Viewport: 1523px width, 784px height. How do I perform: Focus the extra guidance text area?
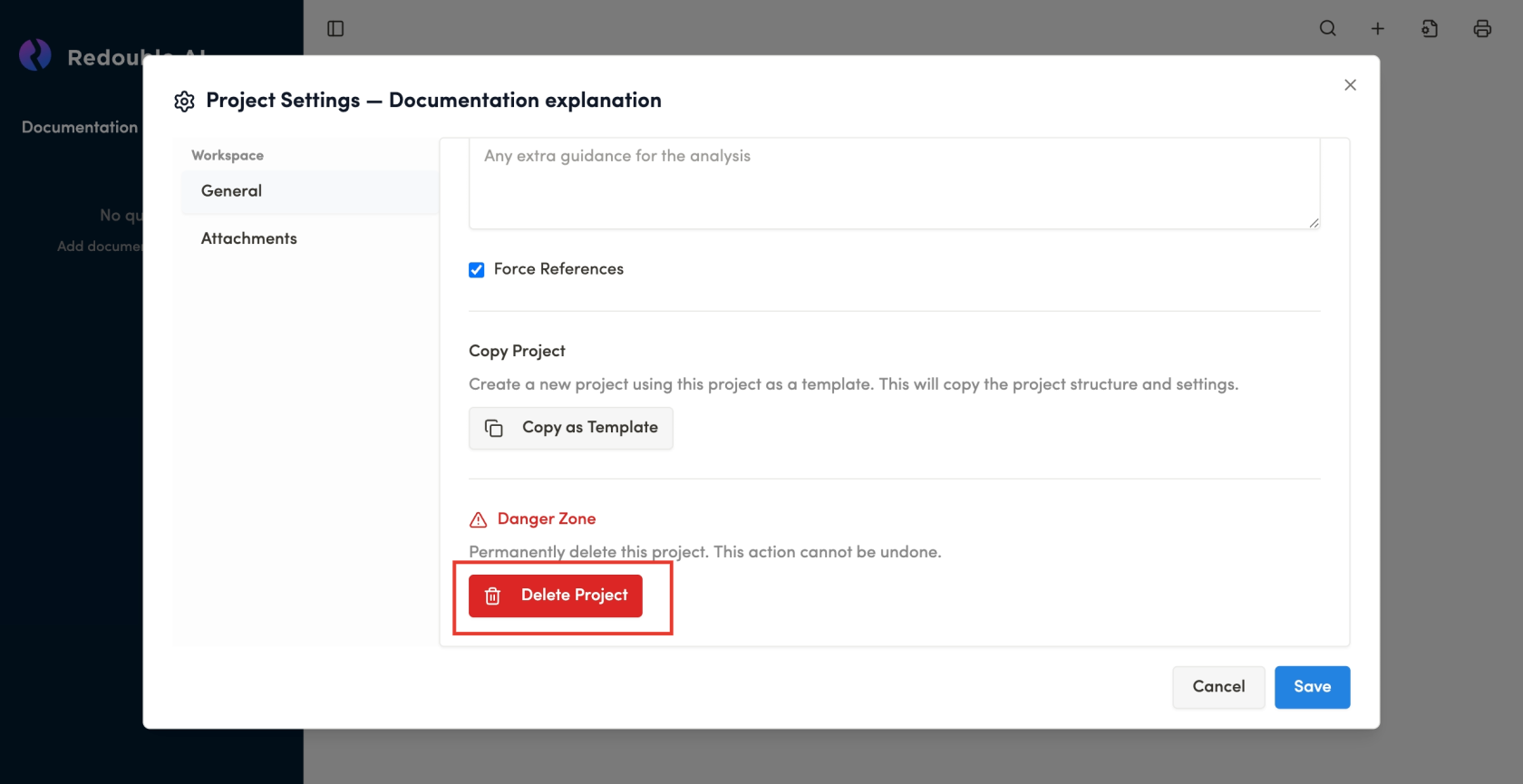click(893, 184)
